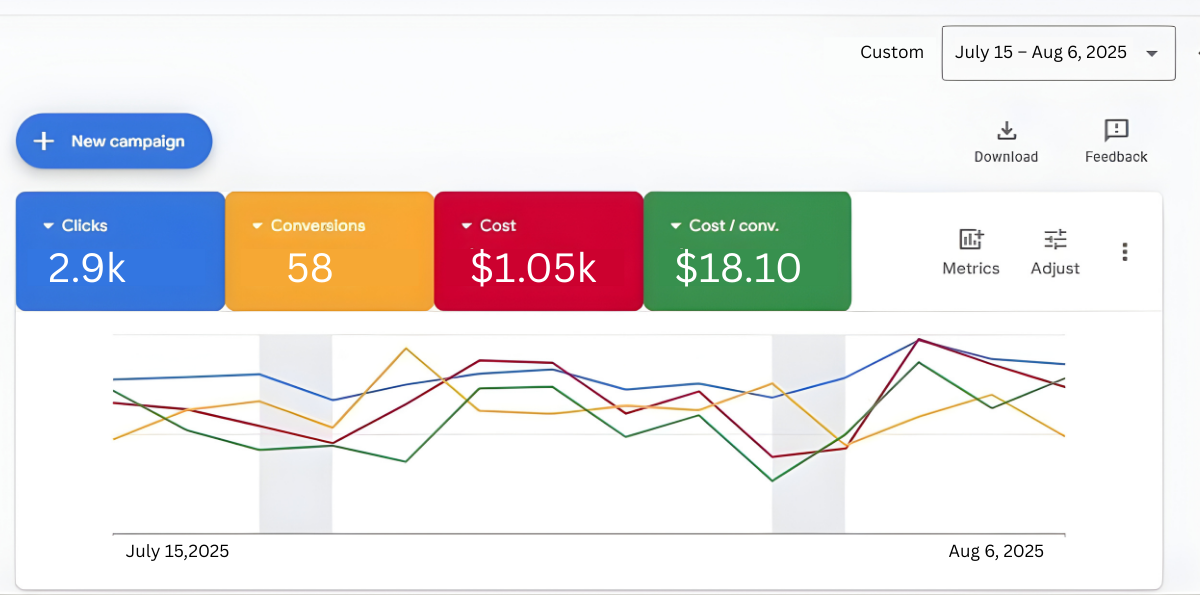Click the Download icon
Screen dimensions: 1200x595
tap(1006, 131)
